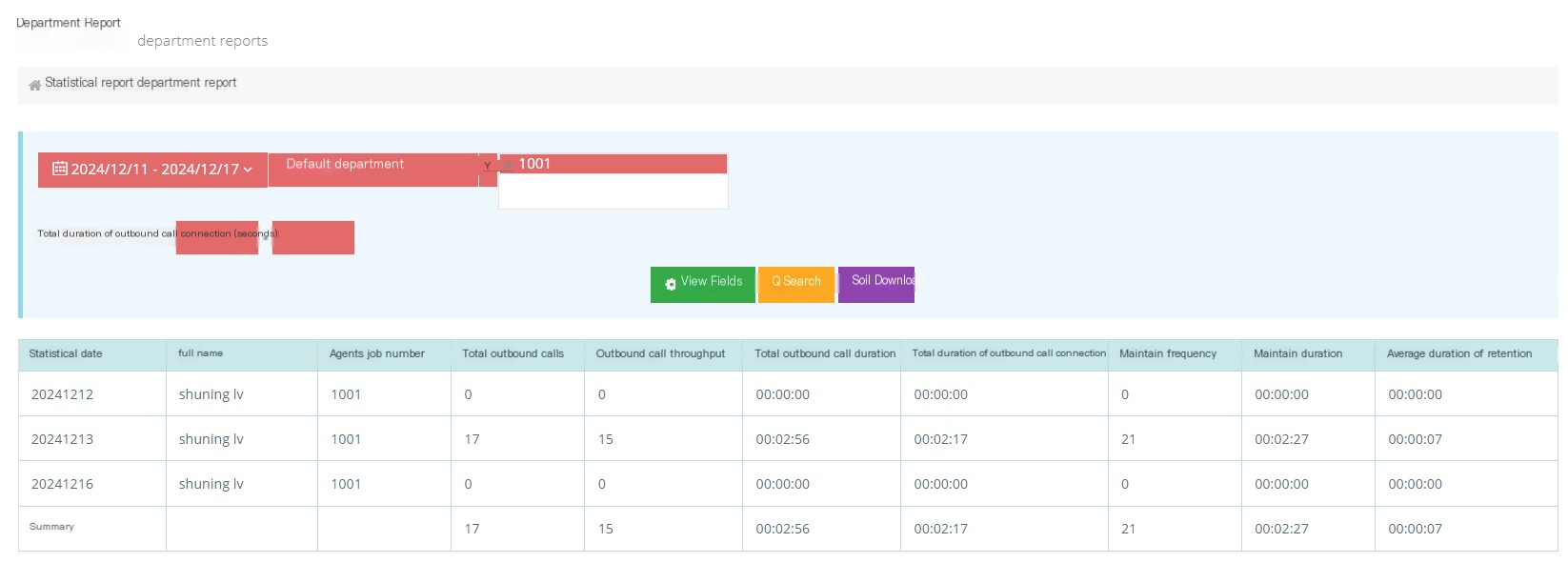Screen dimensions: 1568x563
Task: Click Summary row average retention 00:00:07
Action: click(1415, 529)
